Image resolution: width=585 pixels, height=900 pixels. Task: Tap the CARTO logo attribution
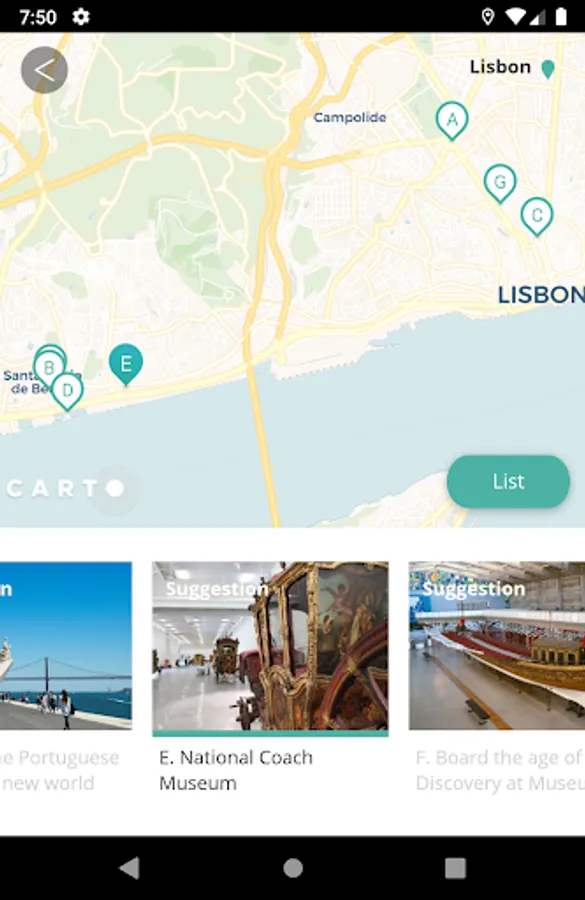pyautogui.click(x=65, y=488)
